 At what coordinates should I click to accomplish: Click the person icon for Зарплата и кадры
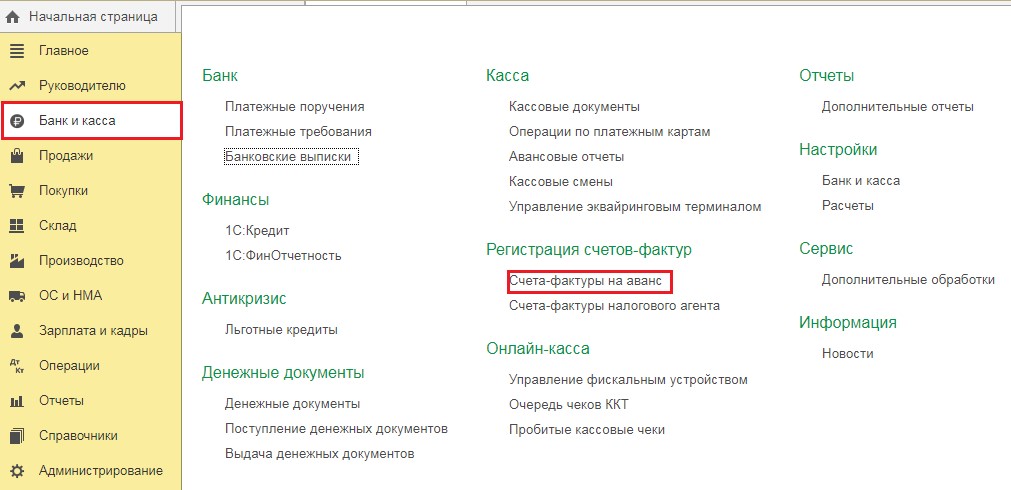point(17,331)
